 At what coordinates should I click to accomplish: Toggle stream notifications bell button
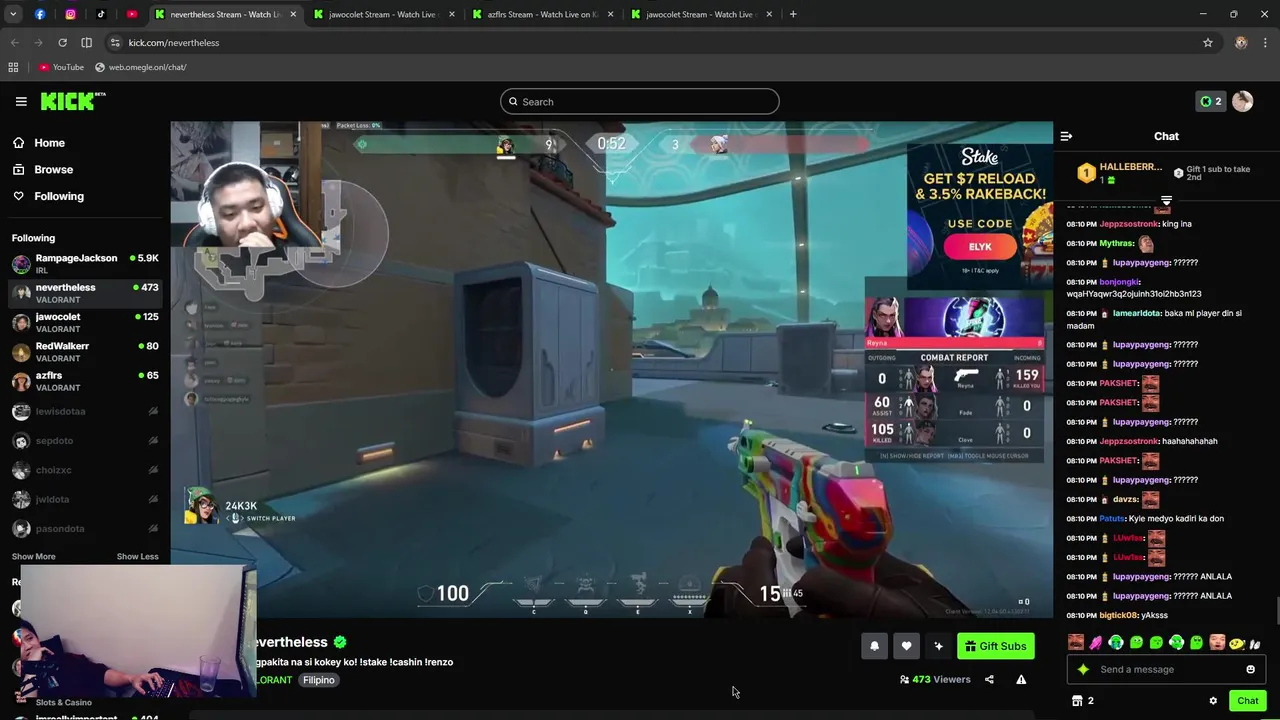pyautogui.click(x=874, y=646)
